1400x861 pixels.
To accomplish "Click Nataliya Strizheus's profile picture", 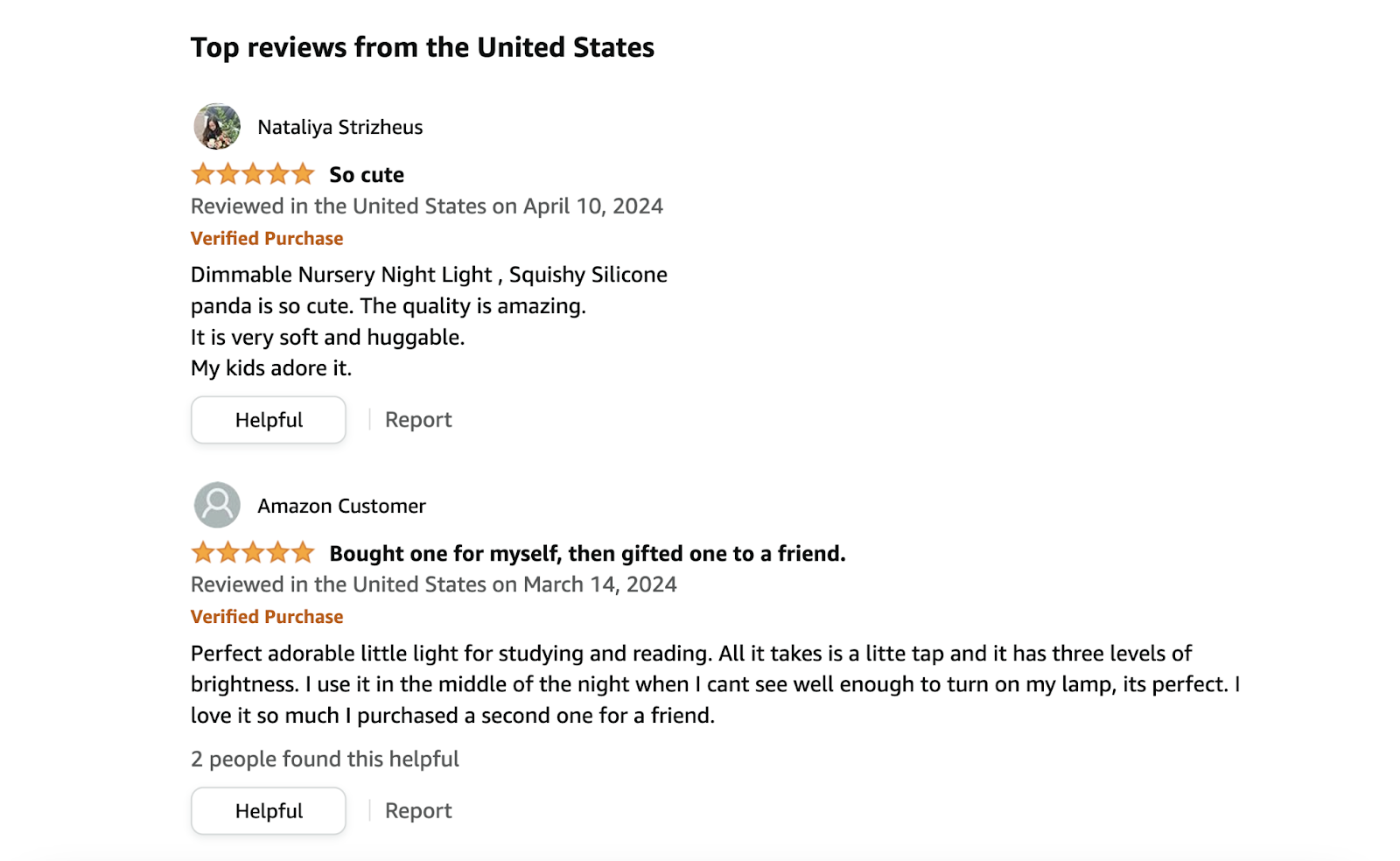I will click(x=215, y=126).
